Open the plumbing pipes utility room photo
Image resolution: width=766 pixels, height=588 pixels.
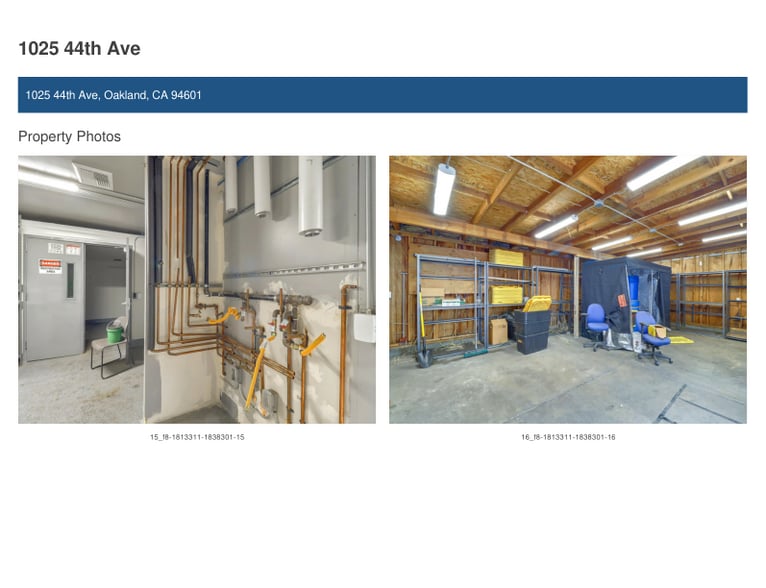coord(197,290)
